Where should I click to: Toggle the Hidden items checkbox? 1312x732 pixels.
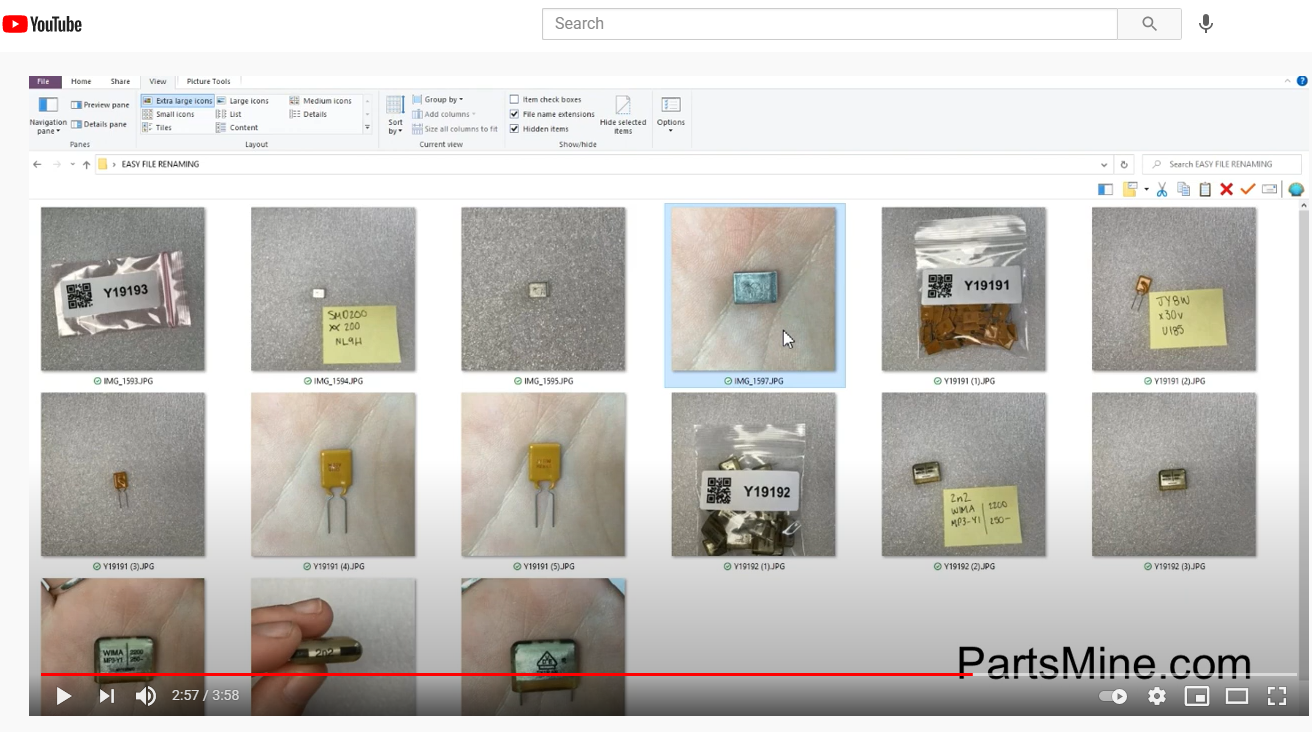(514, 128)
